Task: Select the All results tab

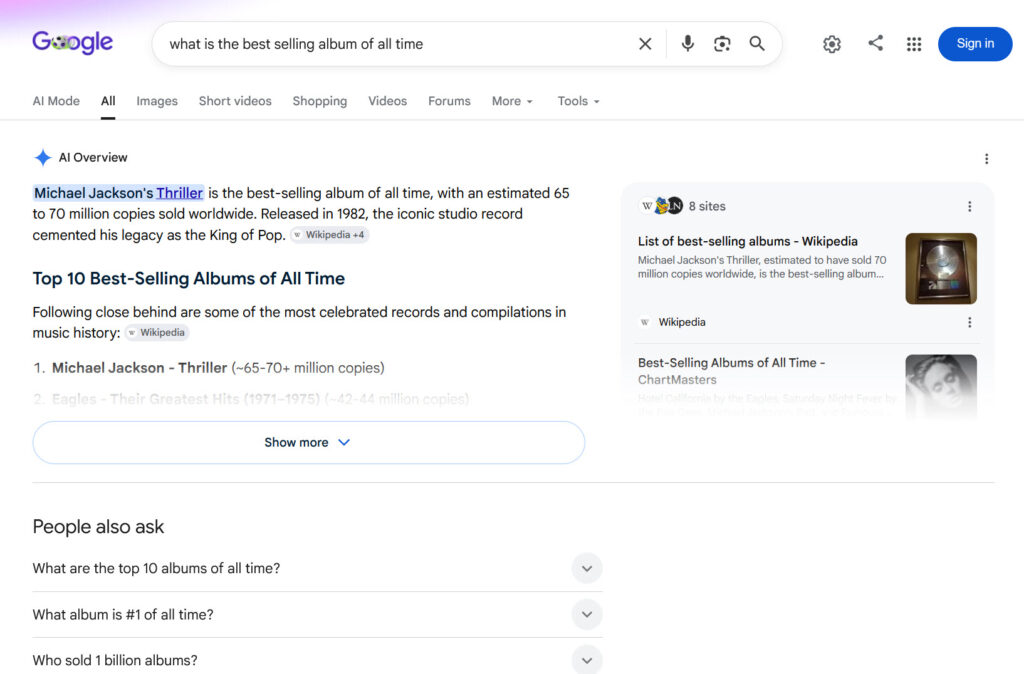Action: (x=108, y=101)
